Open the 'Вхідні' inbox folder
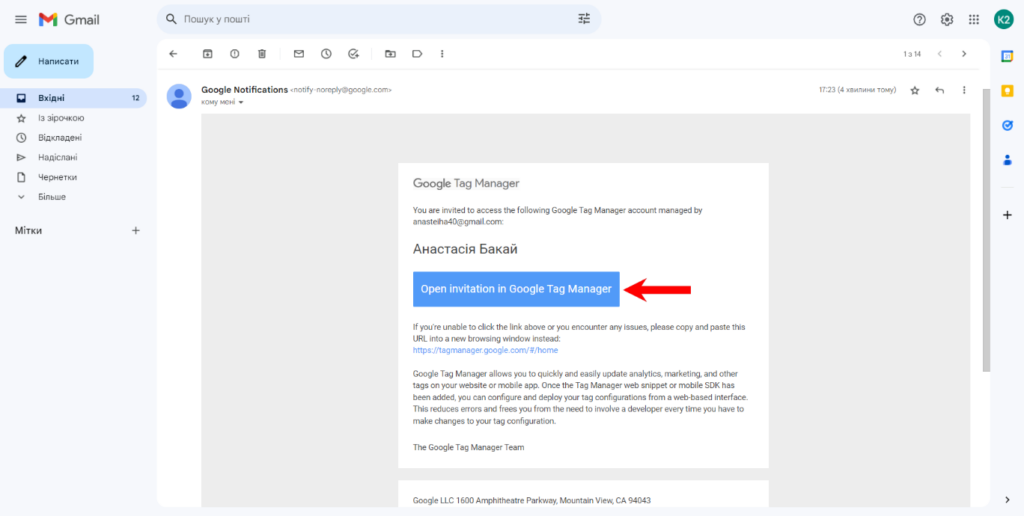 52,98
